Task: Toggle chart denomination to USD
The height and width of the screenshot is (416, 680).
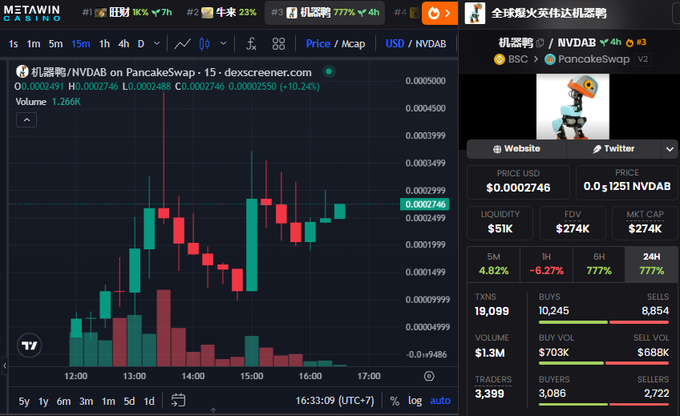Action: [395, 44]
